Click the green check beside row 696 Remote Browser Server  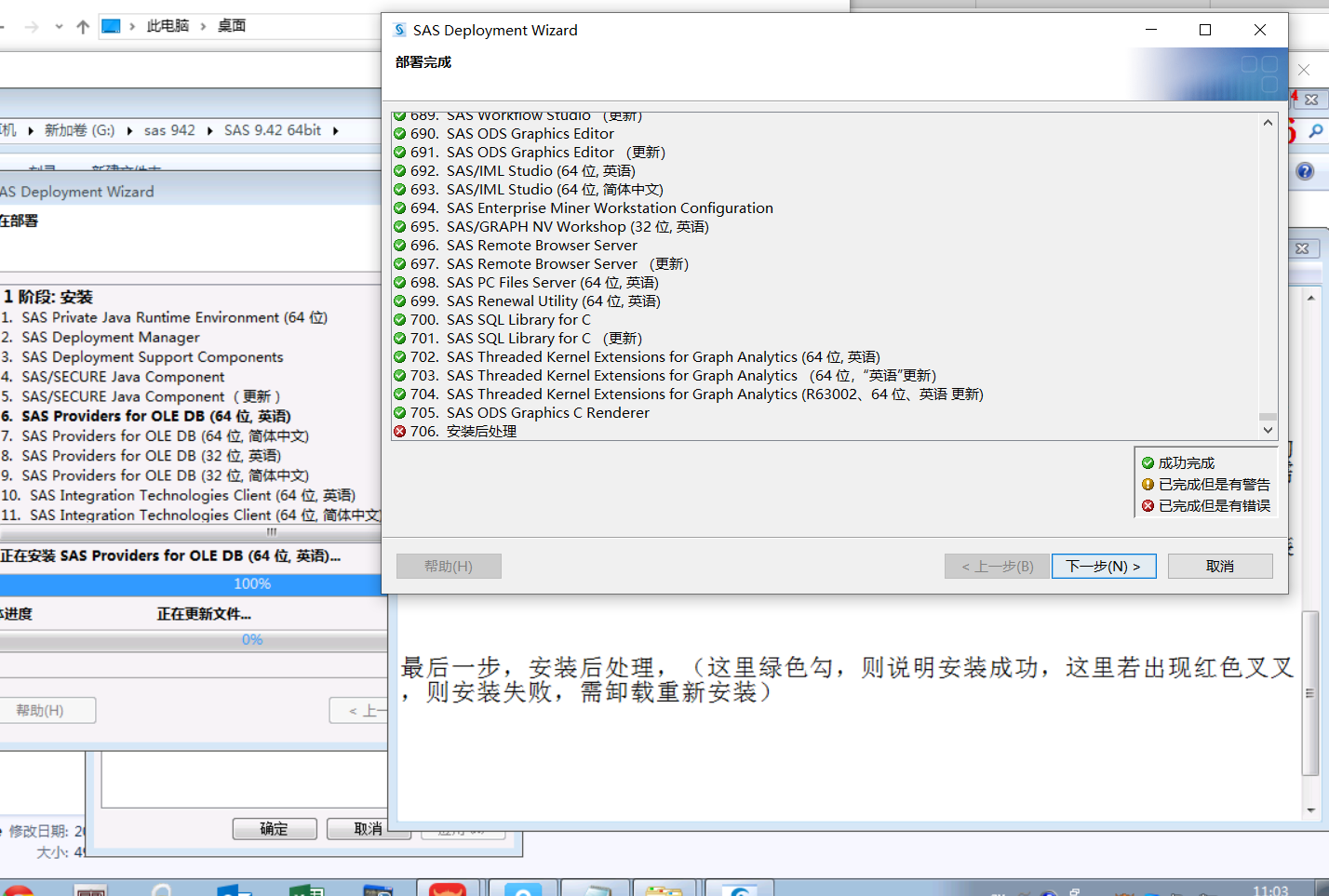(400, 245)
